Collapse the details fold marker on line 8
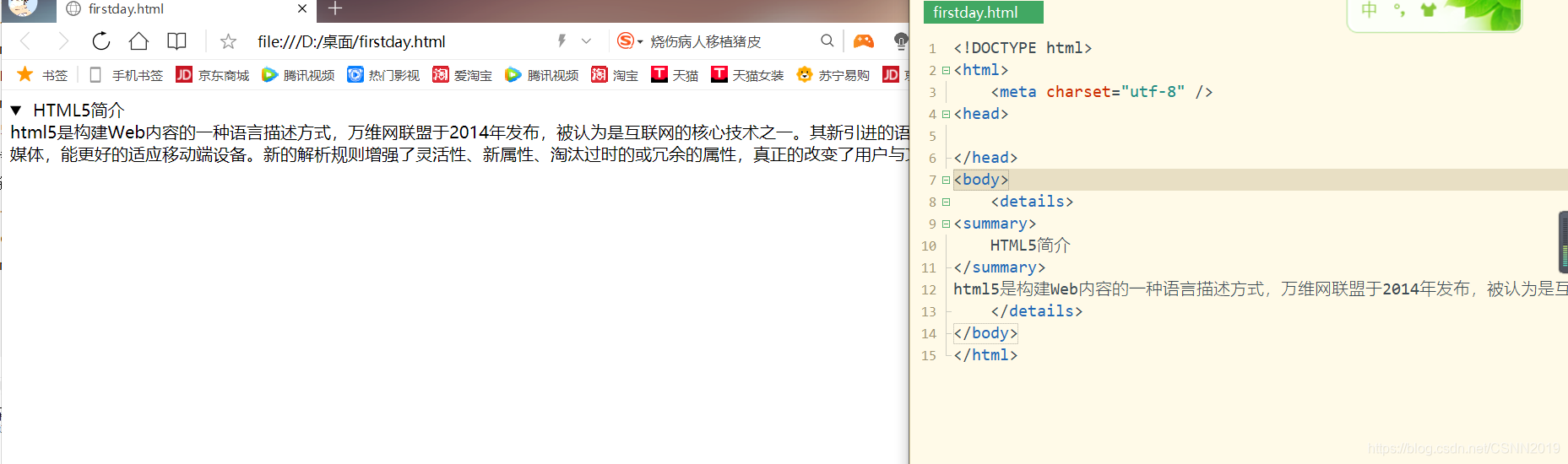 click(946, 202)
